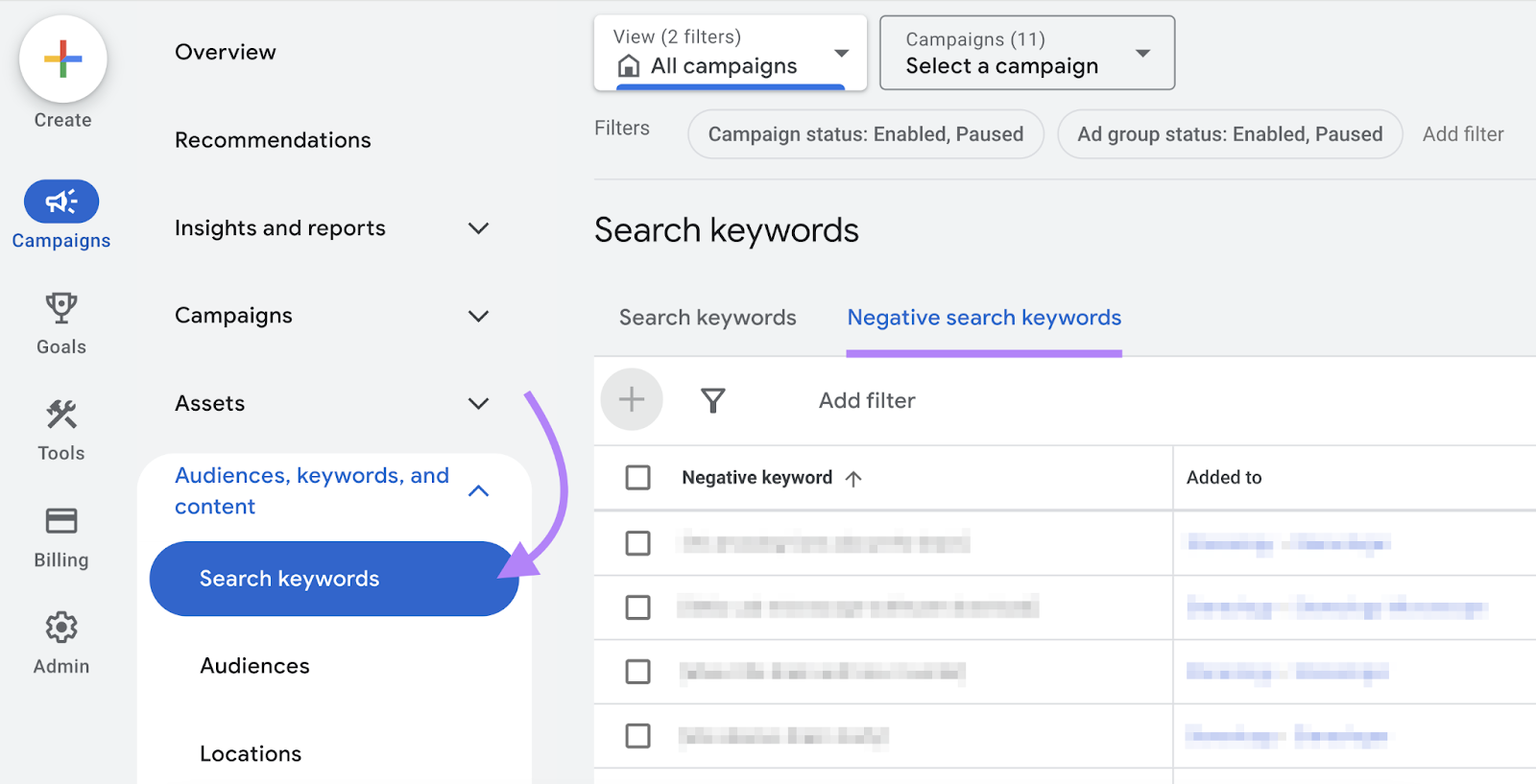Click the gray plus add-keyword button
Screen dimensions: 1536x784
coord(632,399)
